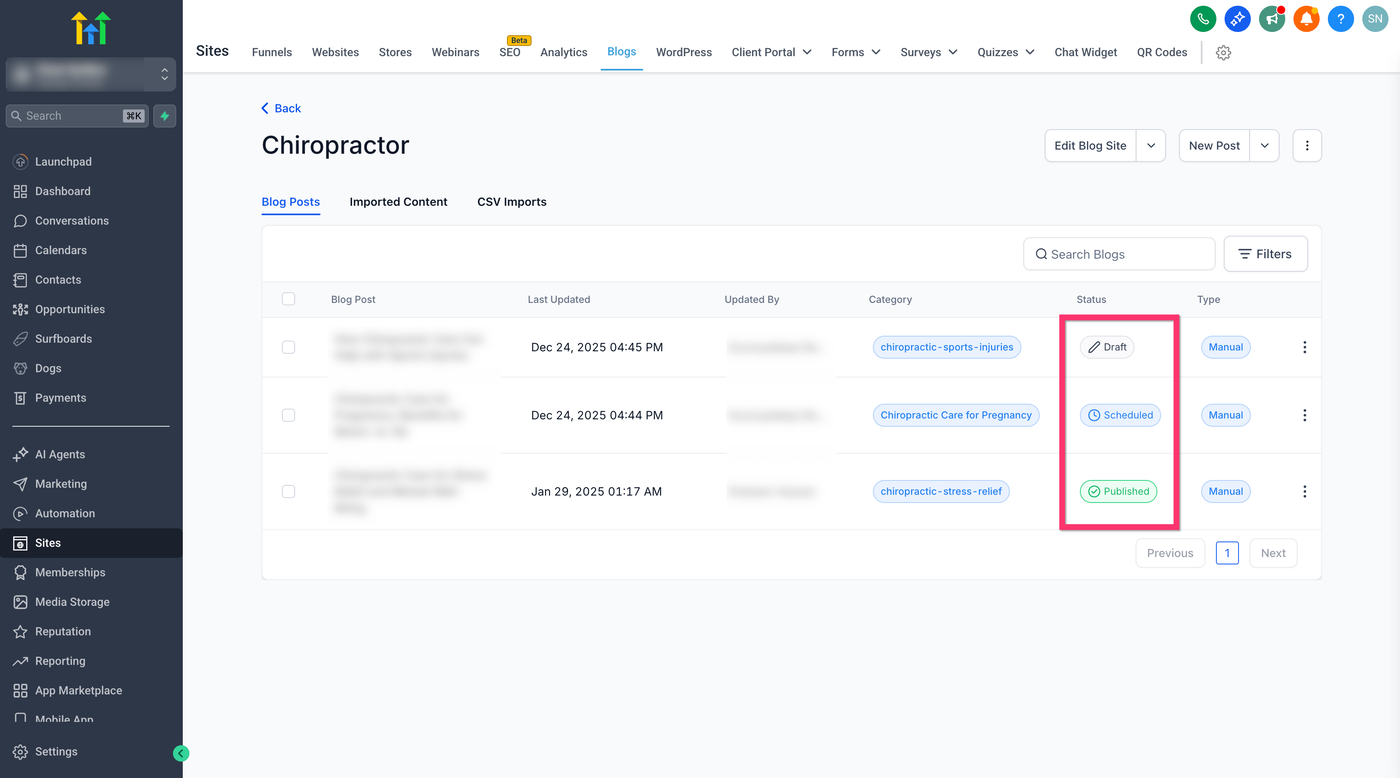The height and width of the screenshot is (778, 1400).
Task: Click the Back link
Action: coord(281,108)
